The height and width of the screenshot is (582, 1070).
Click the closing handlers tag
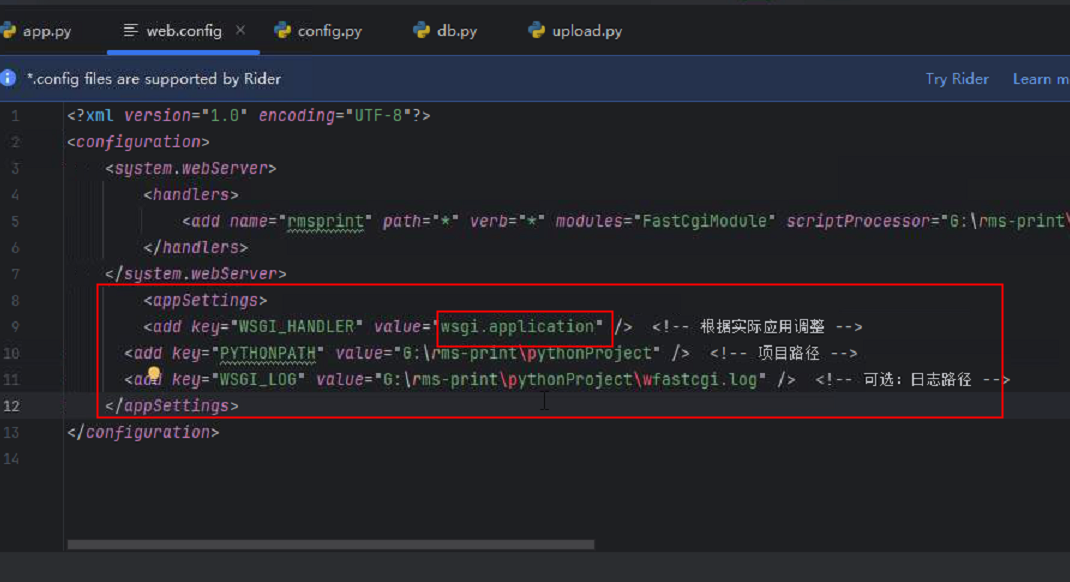[196, 248]
